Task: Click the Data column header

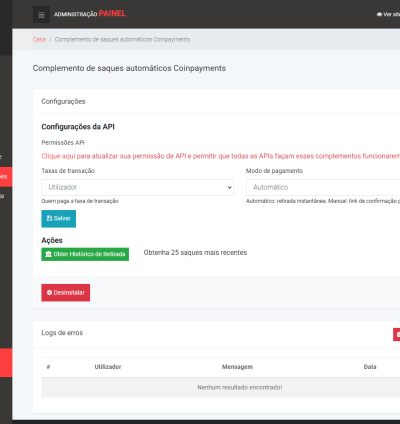Action: pyautogui.click(x=370, y=367)
